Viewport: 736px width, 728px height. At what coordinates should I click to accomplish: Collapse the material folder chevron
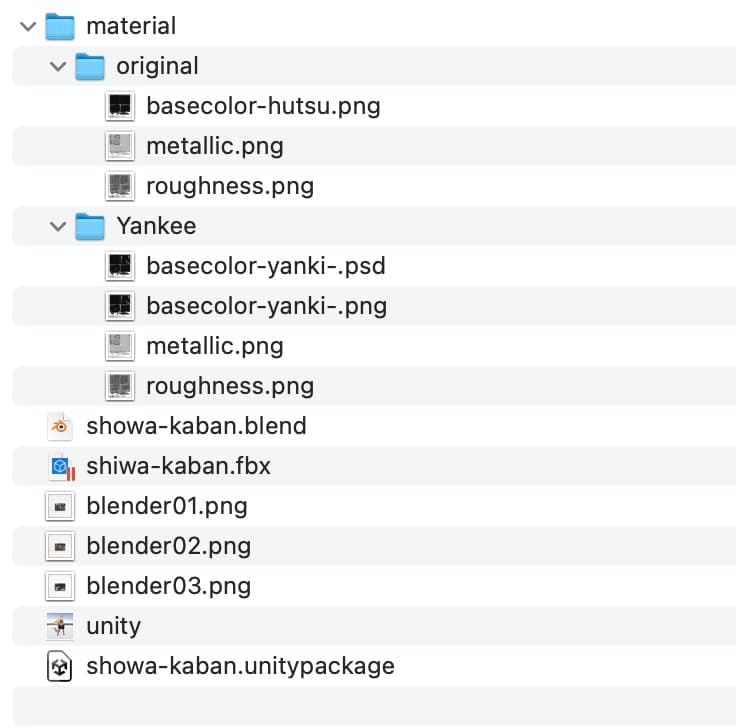(x=27, y=26)
